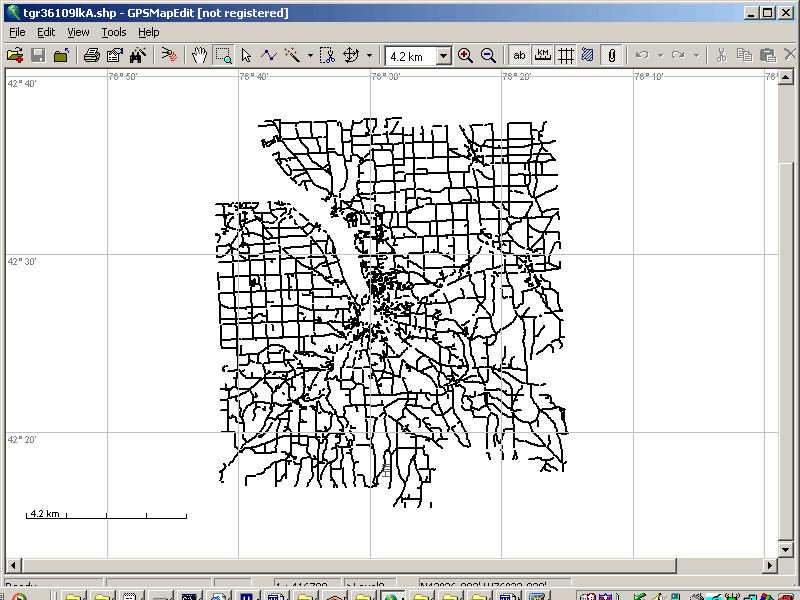Open the File menu
The image size is (800, 600).
pyautogui.click(x=17, y=32)
